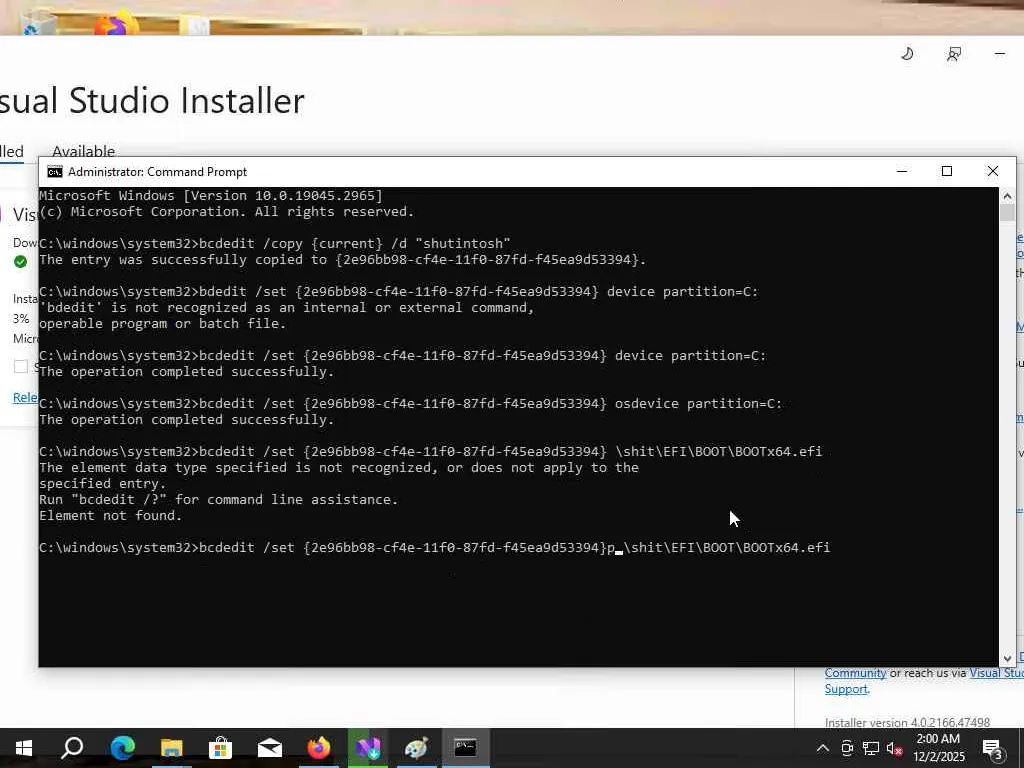Open Command Prompt title bar system icon
Image resolution: width=1024 pixels, height=768 pixels.
(x=55, y=172)
